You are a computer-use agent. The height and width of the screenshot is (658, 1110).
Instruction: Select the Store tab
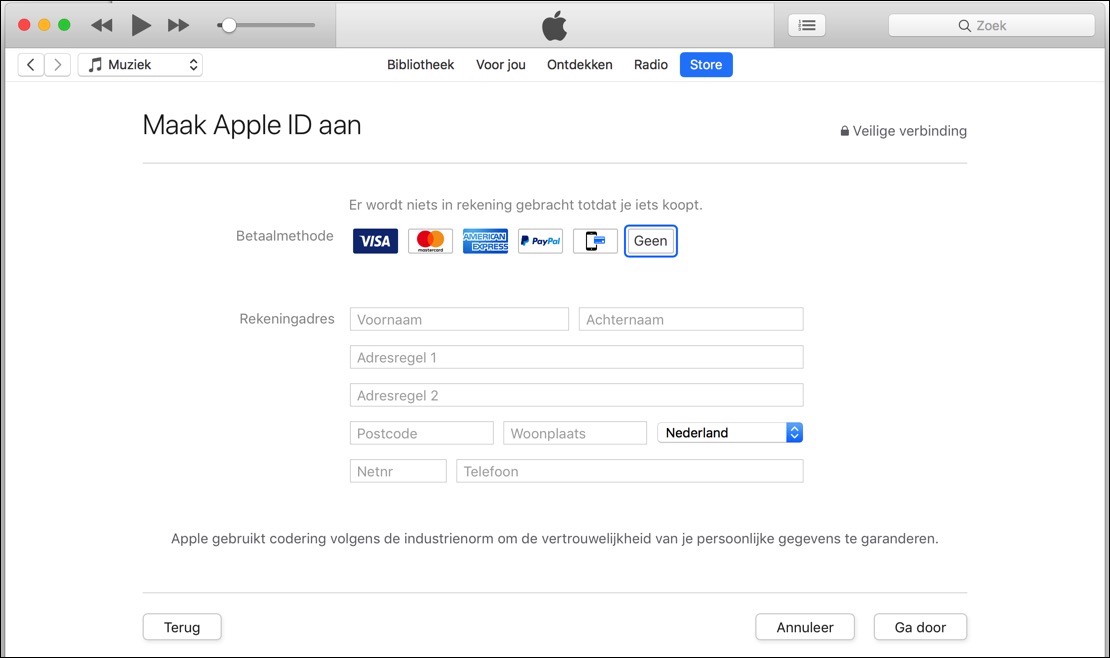click(706, 64)
